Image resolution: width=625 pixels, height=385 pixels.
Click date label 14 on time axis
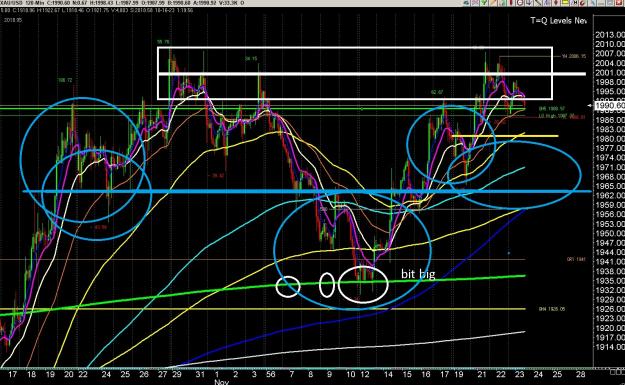388,374
